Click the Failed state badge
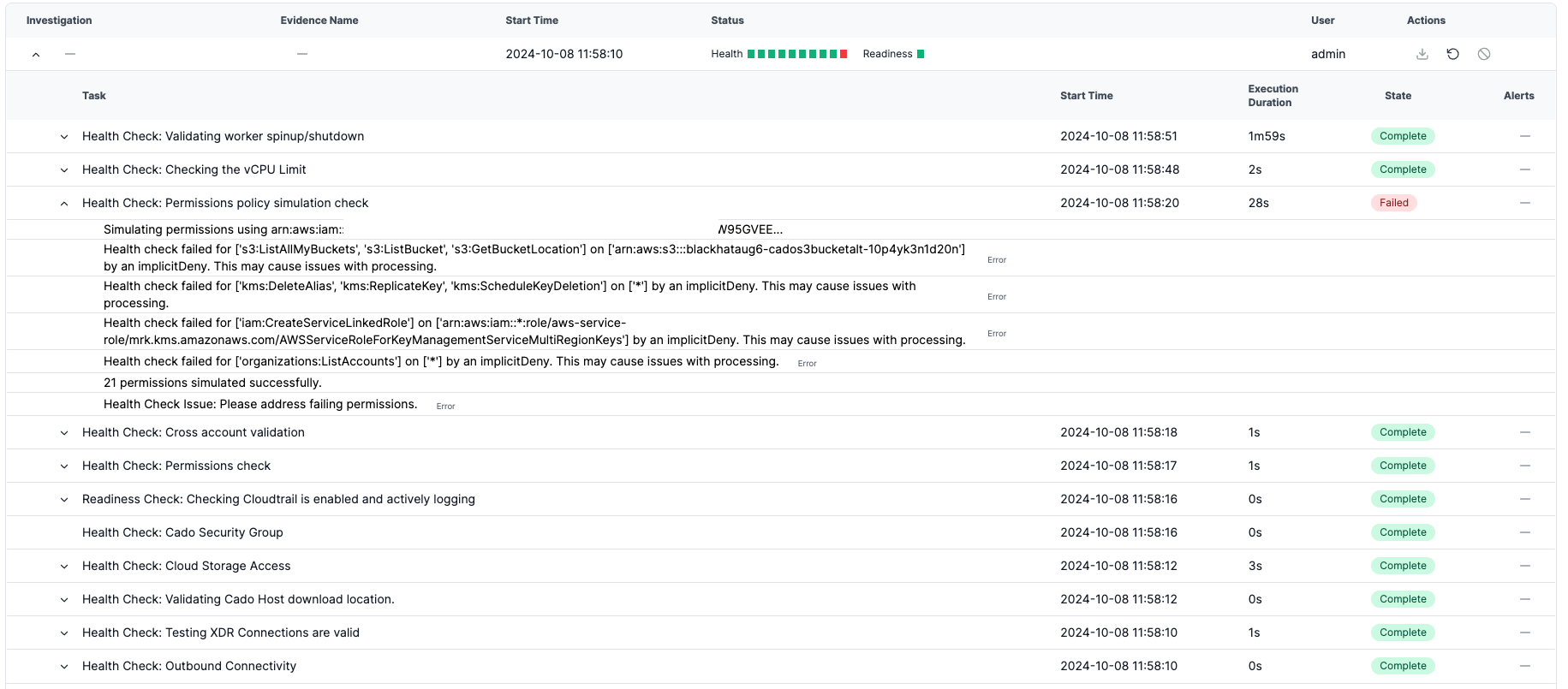 [x=1393, y=203]
